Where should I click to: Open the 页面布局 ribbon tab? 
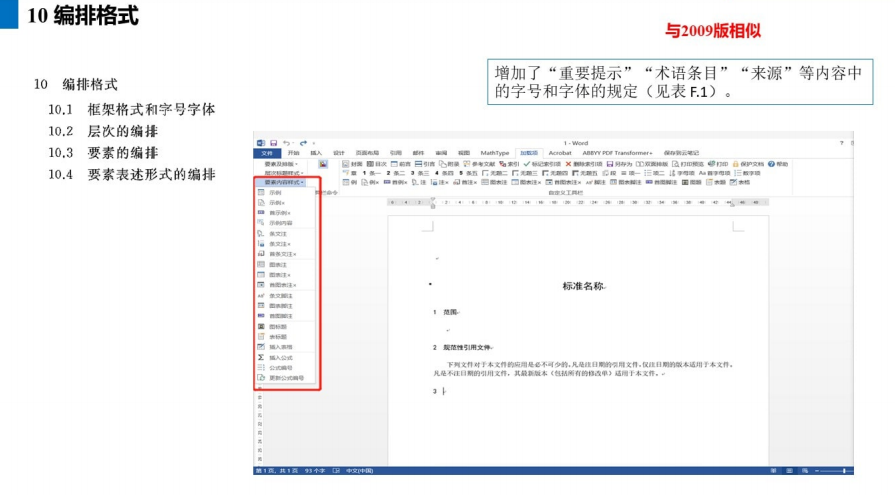(367, 153)
